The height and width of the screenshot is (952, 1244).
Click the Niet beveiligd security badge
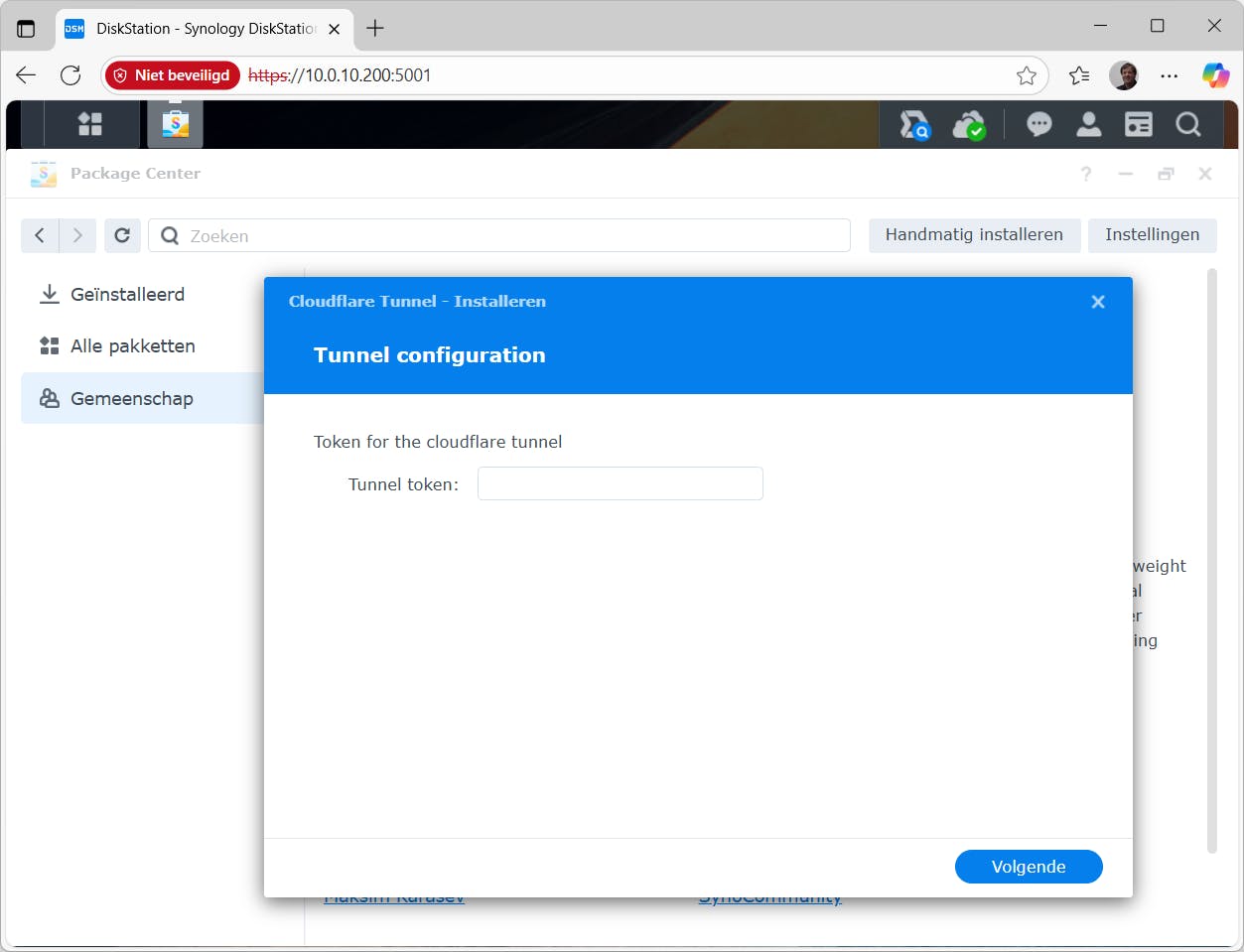coord(173,75)
